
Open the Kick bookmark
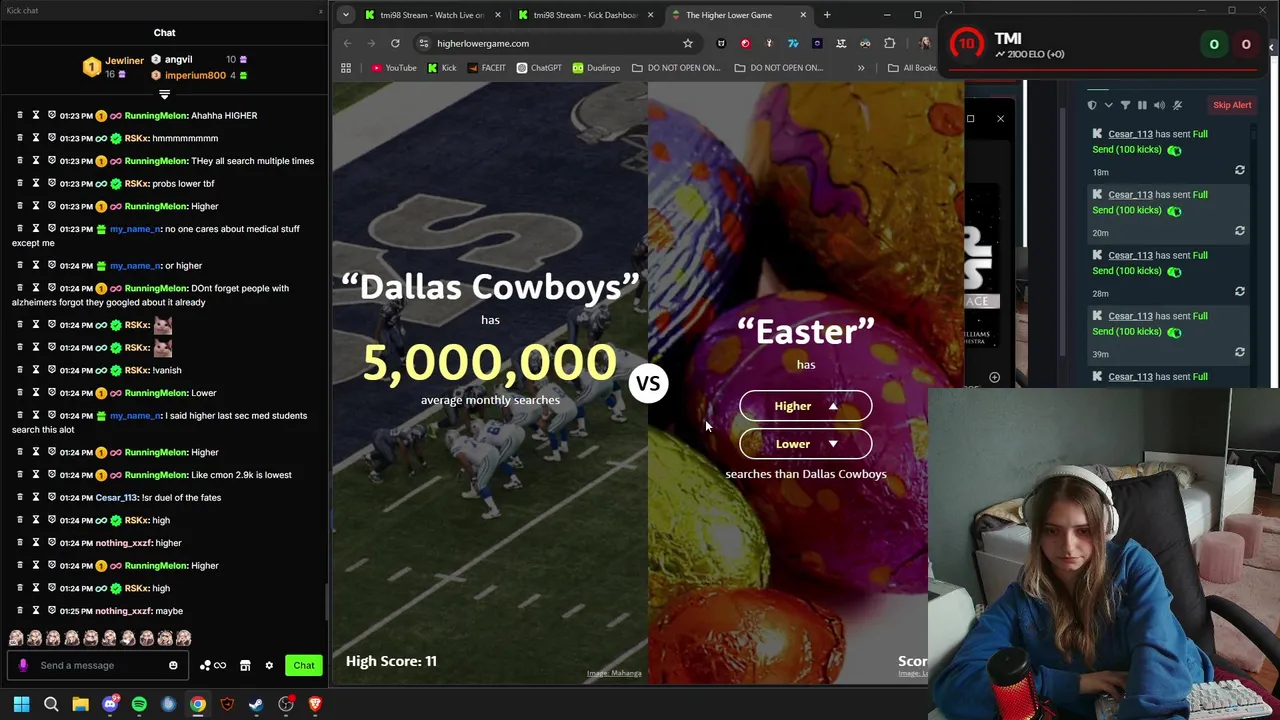click(x=442, y=68)
